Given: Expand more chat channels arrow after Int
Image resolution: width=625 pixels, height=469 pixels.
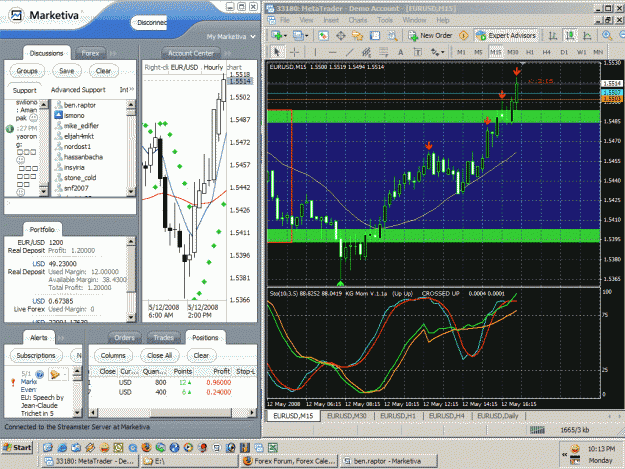Looking at the screenshot, I should (132, 90).
